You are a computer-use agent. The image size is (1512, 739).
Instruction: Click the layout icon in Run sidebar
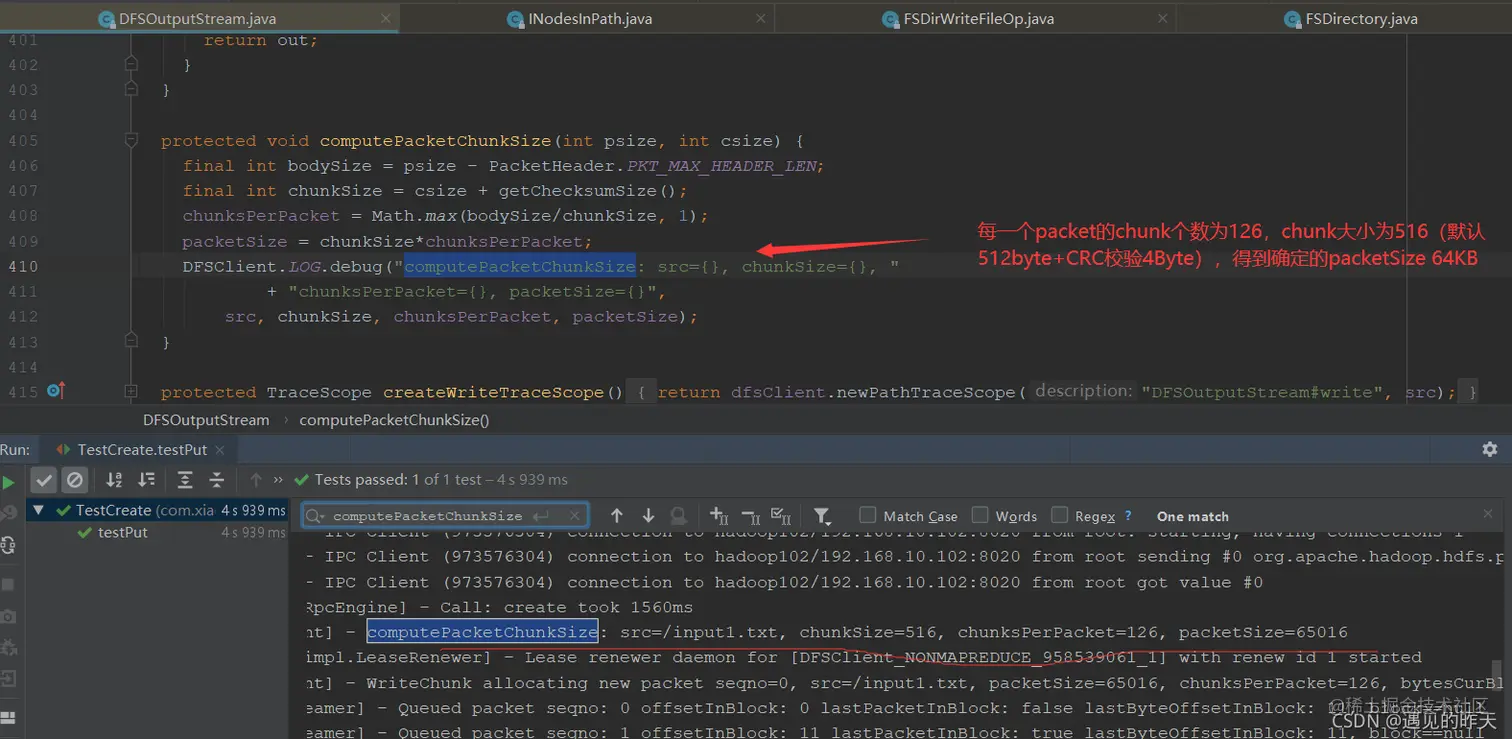8,717
